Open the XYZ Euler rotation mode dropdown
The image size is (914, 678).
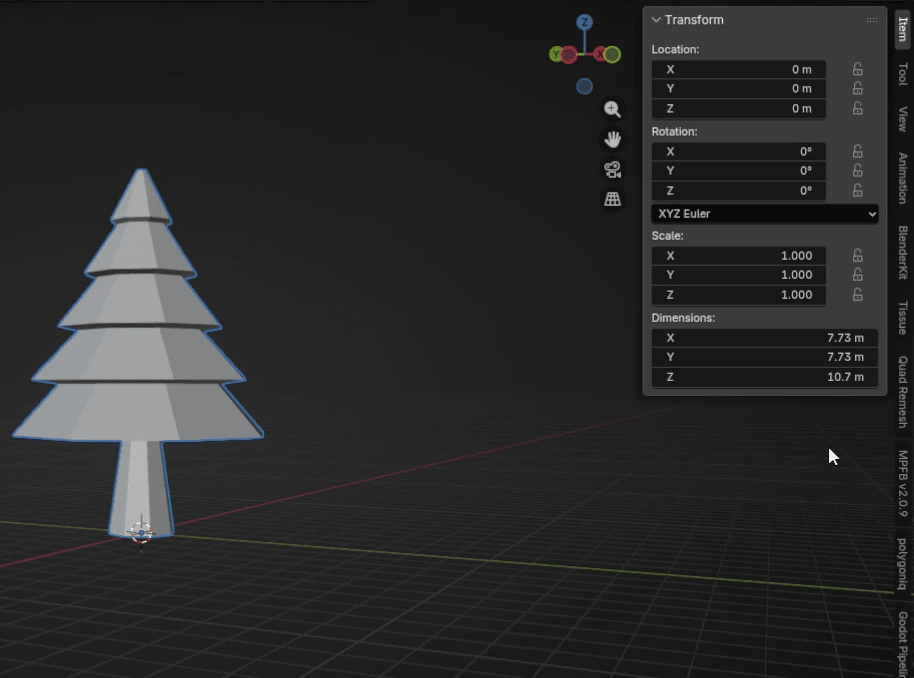[x=765, y=214]
